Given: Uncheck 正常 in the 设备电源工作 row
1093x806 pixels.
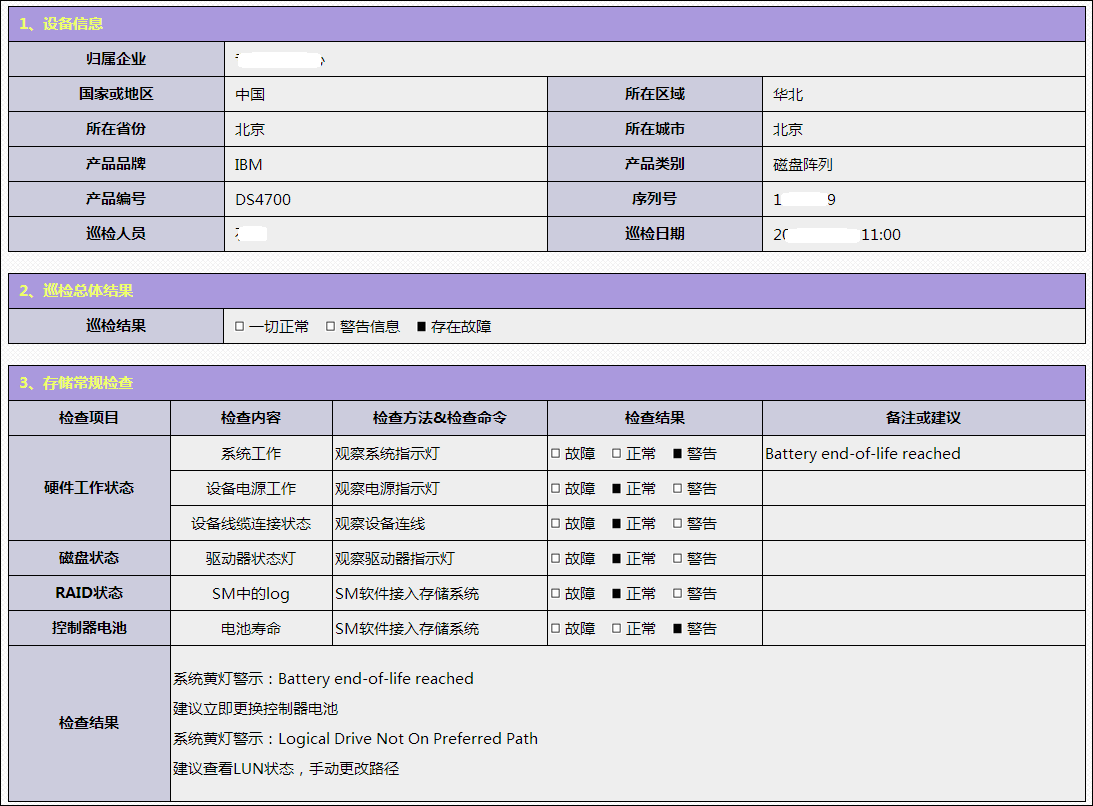Looking at the screenshot, I should pyautogui.click(x=617, y=489).
